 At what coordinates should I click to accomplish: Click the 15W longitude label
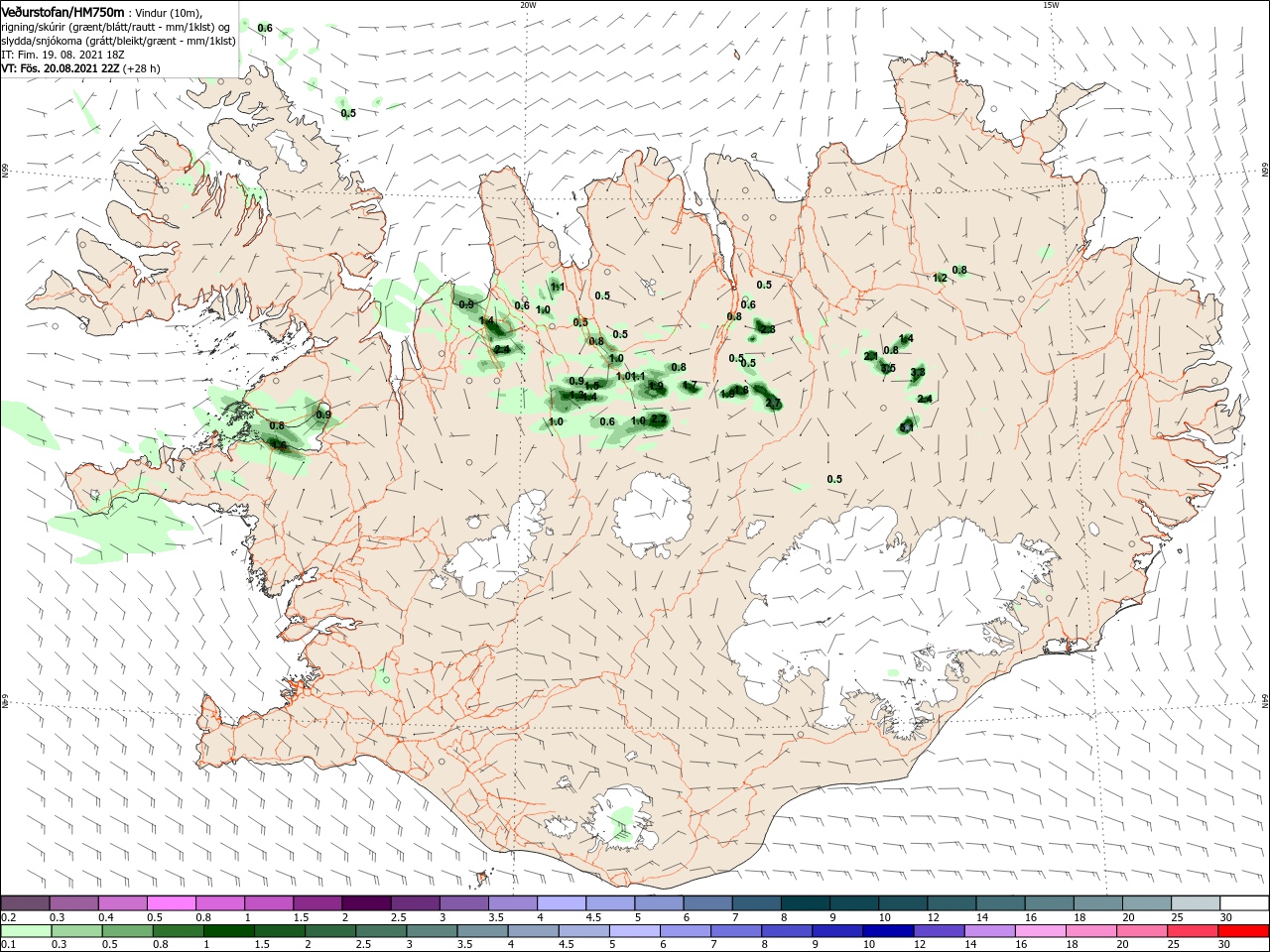pyautogui.click(x=1051, y=4)
